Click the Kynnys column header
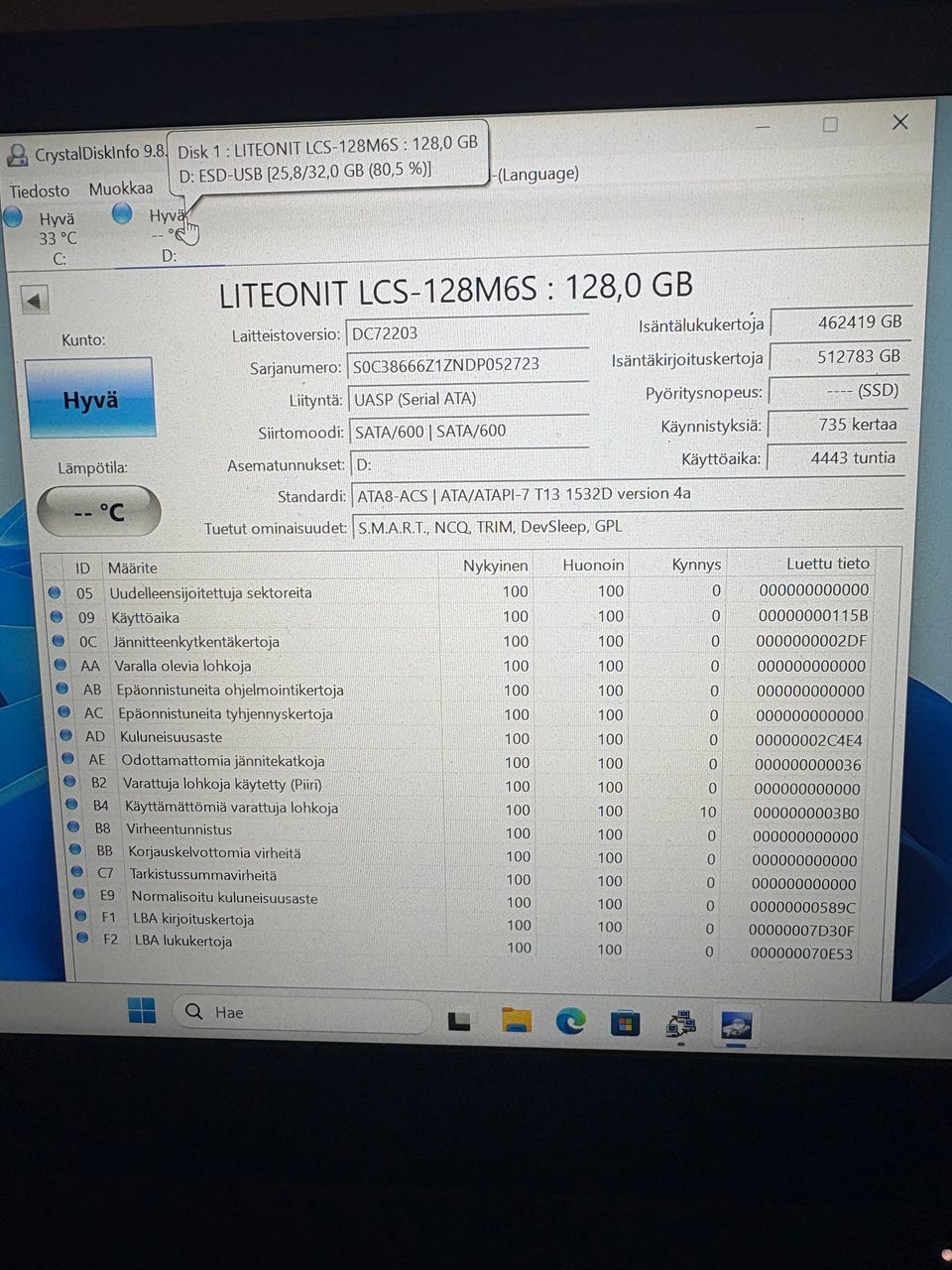This screenshot has width=952, height=1270. coord(696,564)
